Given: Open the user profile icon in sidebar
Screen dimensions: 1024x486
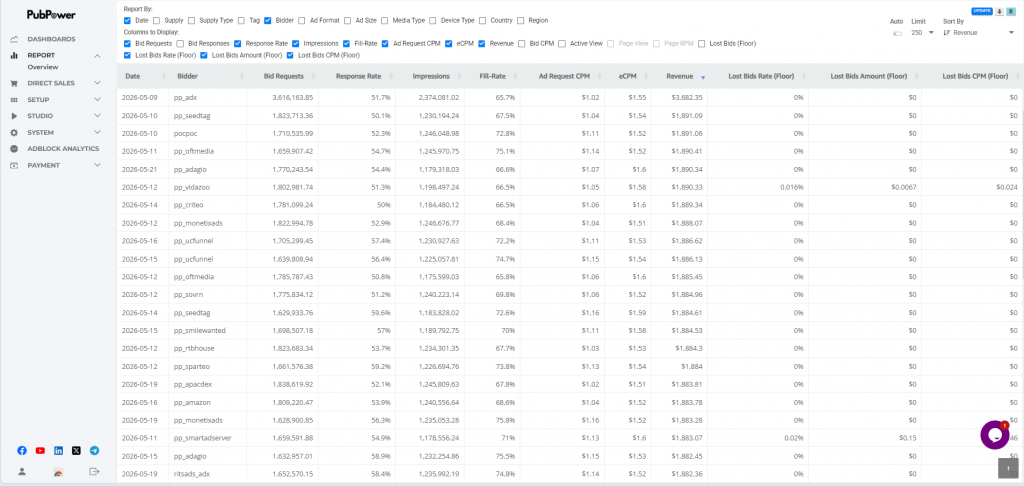Looking at the screenshot, I should click(22, 472).
